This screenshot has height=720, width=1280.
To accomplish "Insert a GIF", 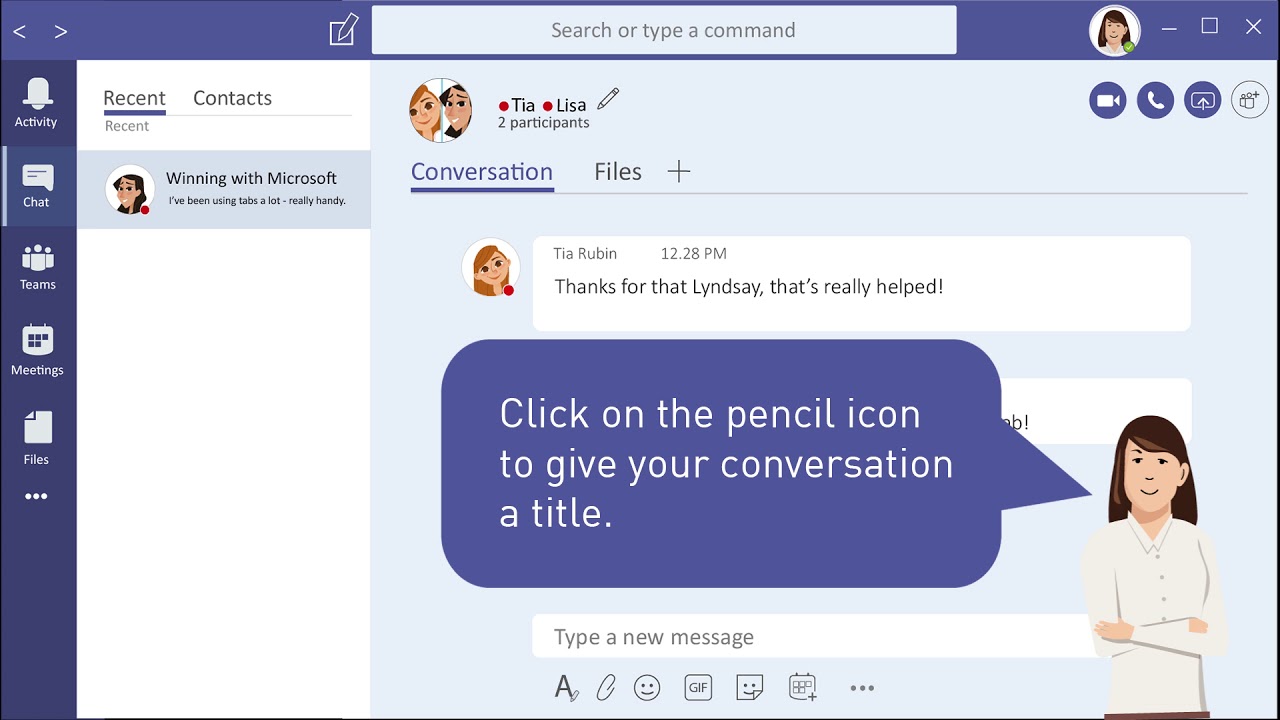I will tap(698, 687).
